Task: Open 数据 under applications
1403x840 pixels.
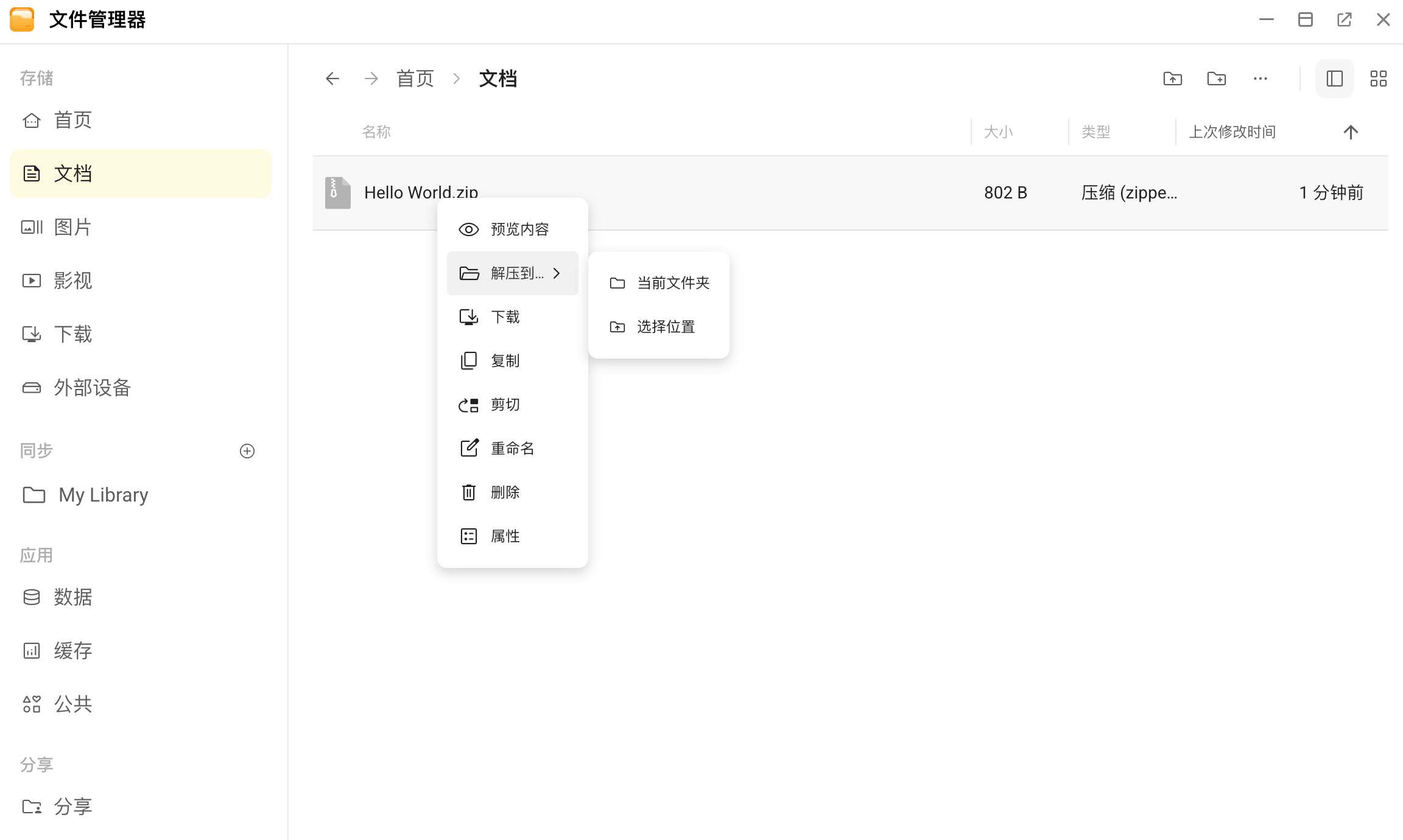Action: coord(141,597)
